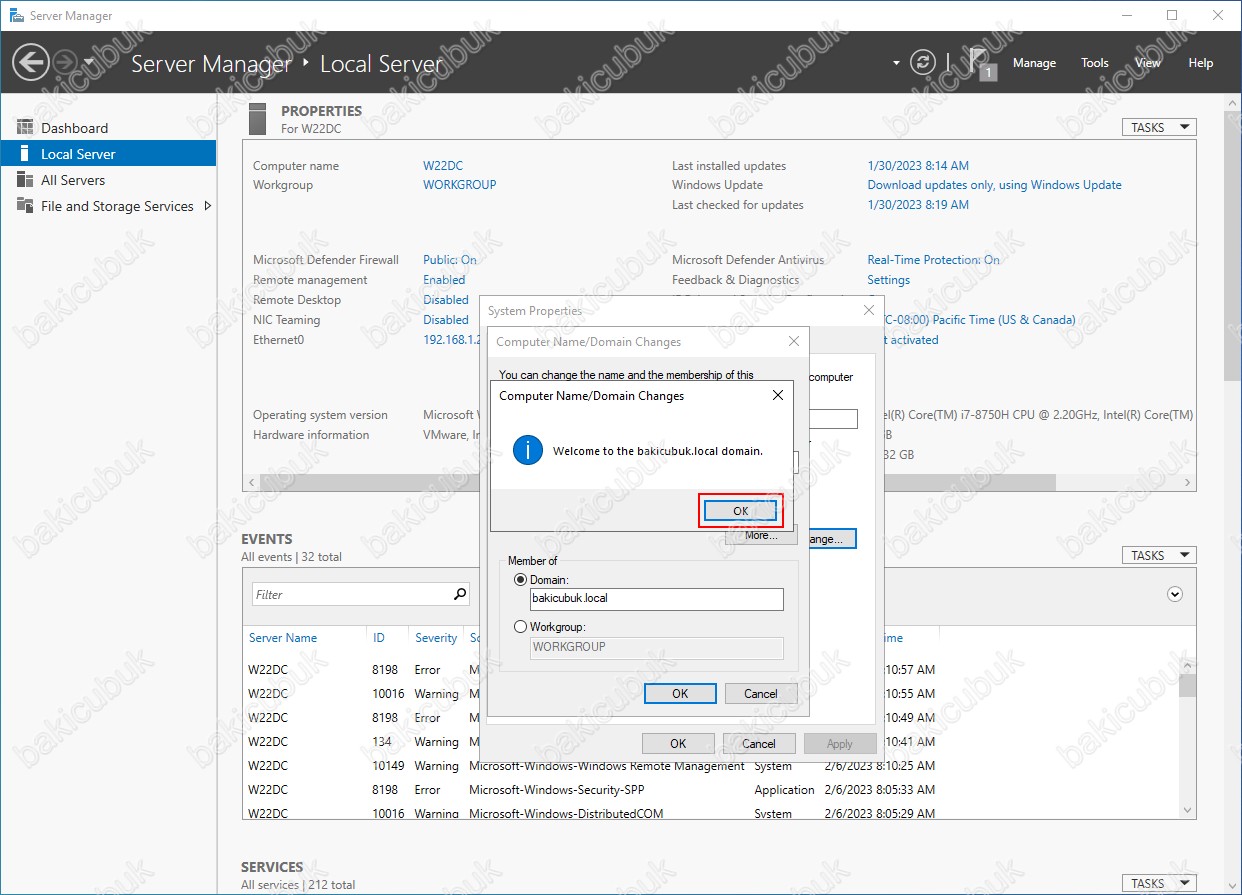
Task: Click the WORKGROUP link in Properties
Action: point(460,185)
